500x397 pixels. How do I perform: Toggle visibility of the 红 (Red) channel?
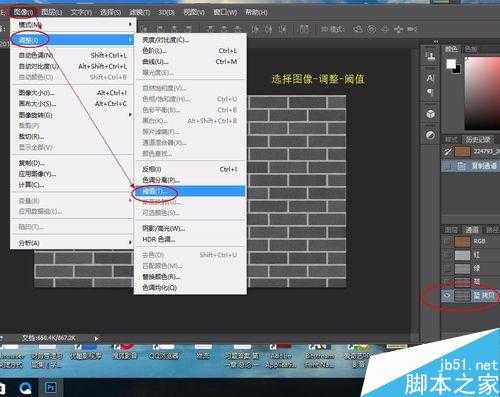(x=447, y=255)
